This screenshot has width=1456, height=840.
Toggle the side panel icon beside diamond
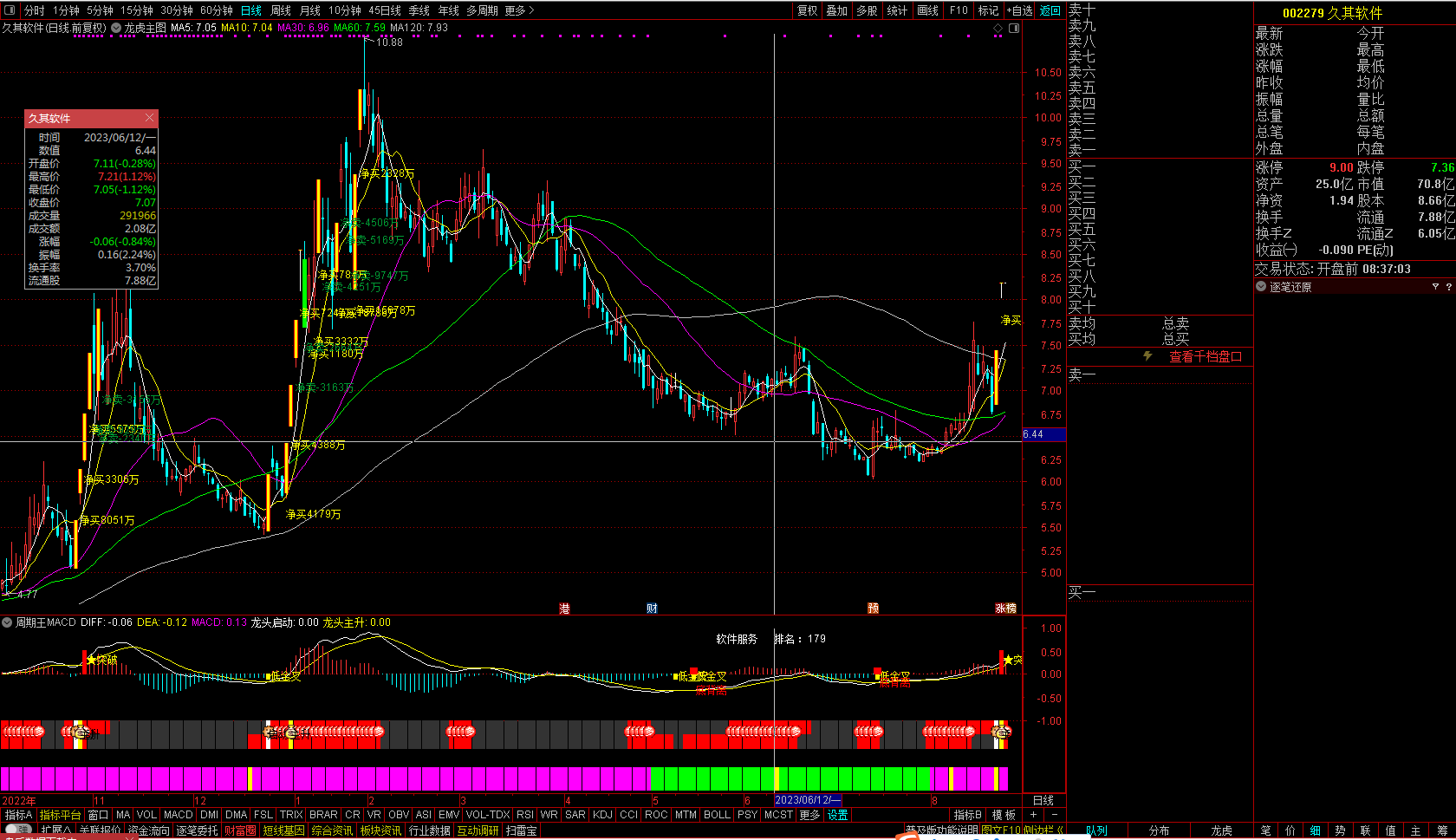point(1014,29)
